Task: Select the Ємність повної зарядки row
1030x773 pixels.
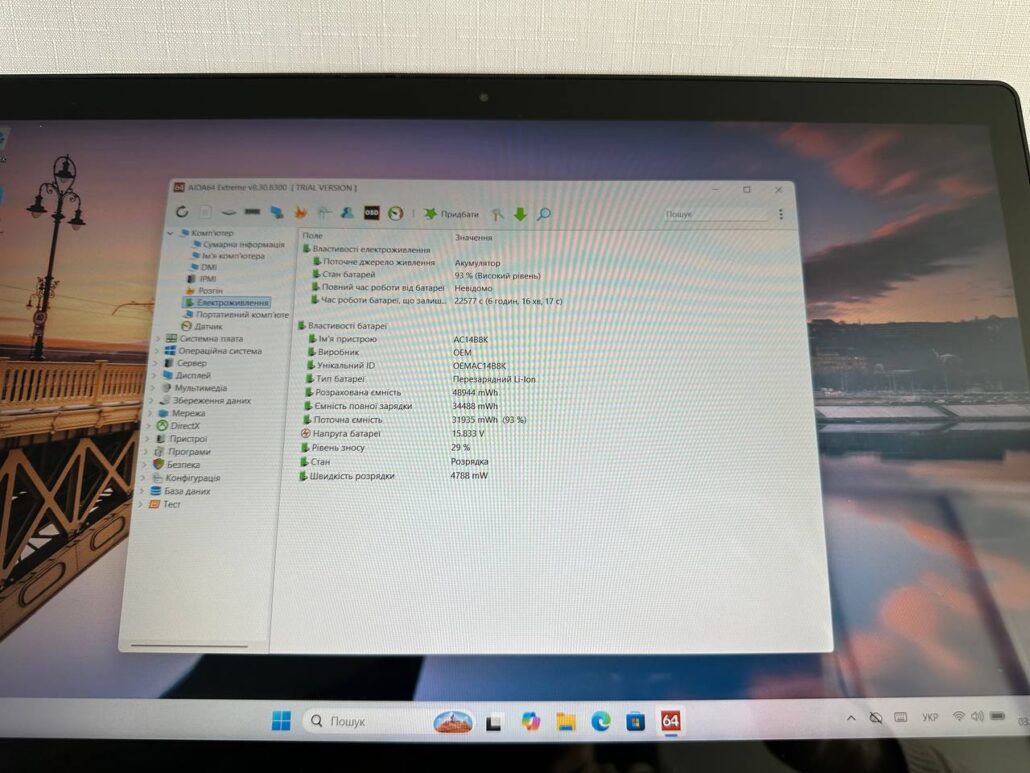Action: [x=401, y=407]
